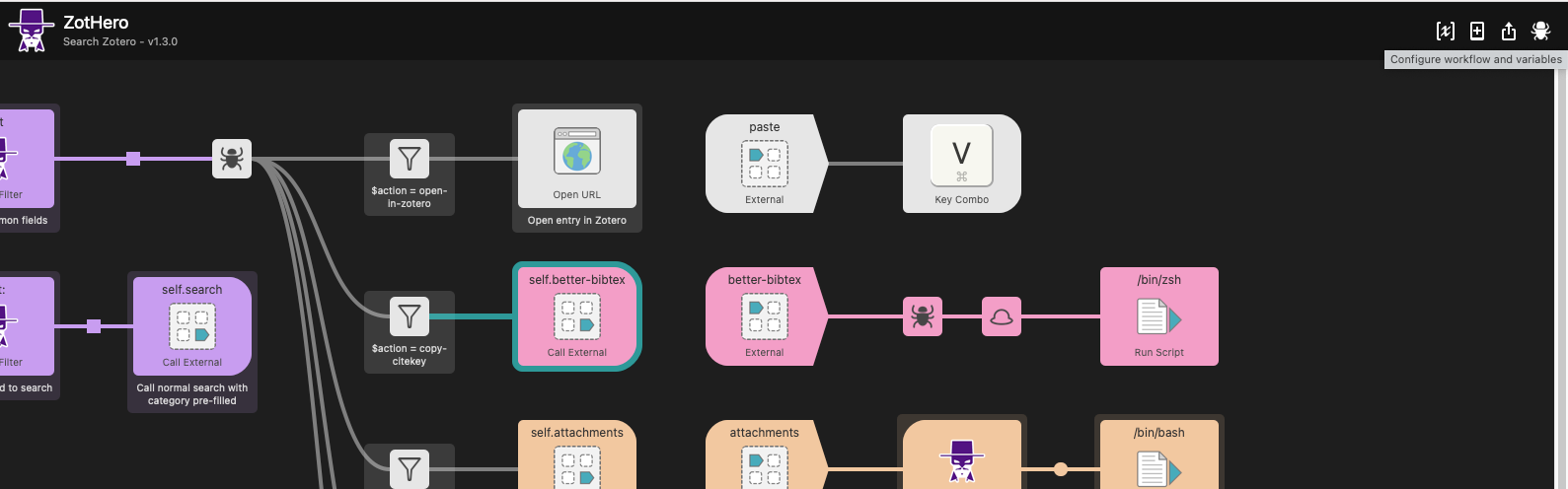
Task: Select the /bin/zsh Run Script node
Action: pos(1159,316)
